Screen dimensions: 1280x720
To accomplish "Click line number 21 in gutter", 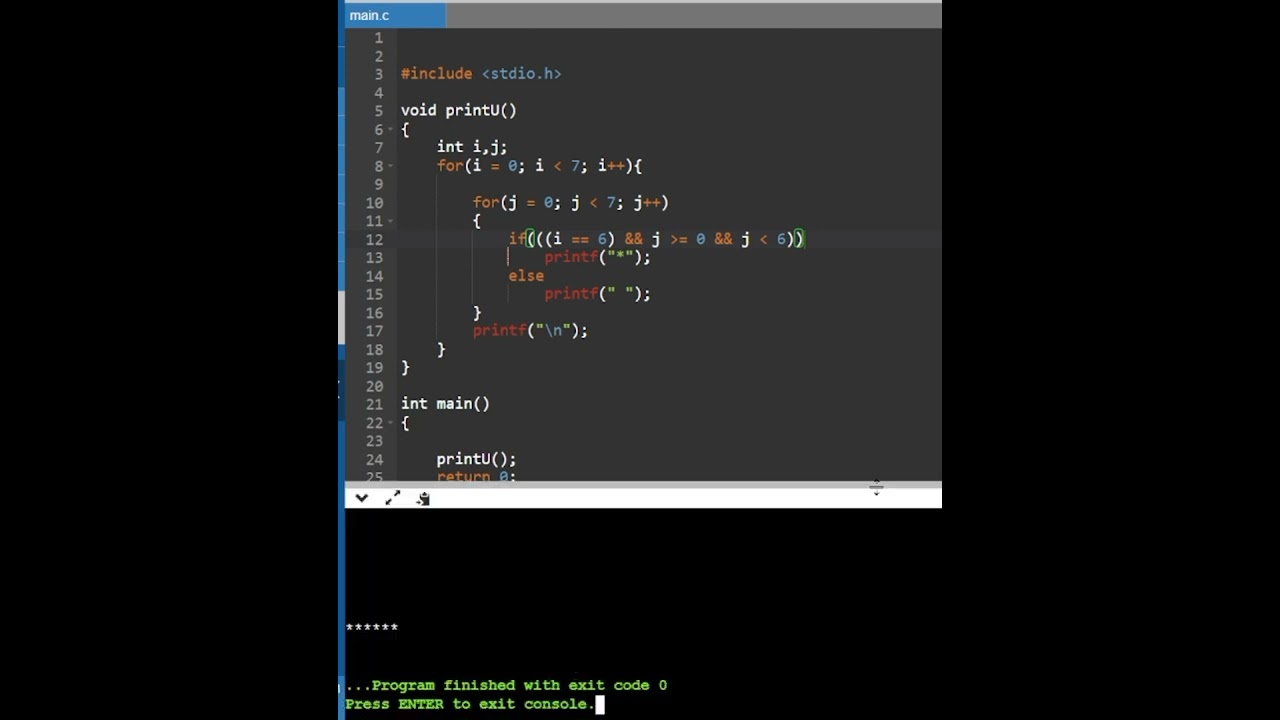I will (374, 405).
